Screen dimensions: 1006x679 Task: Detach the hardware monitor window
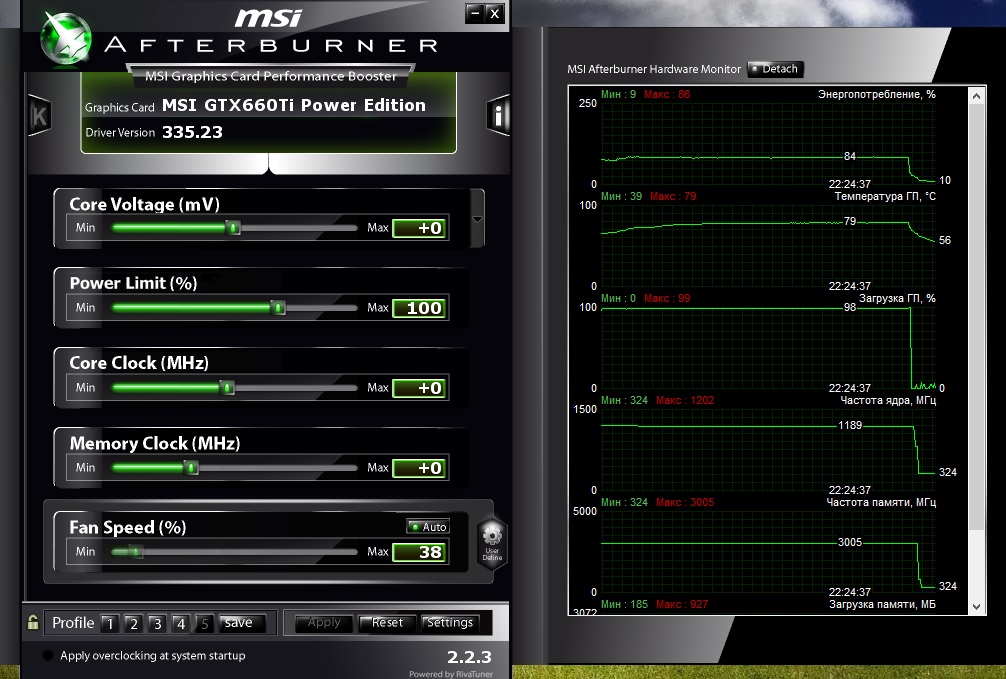775,69
